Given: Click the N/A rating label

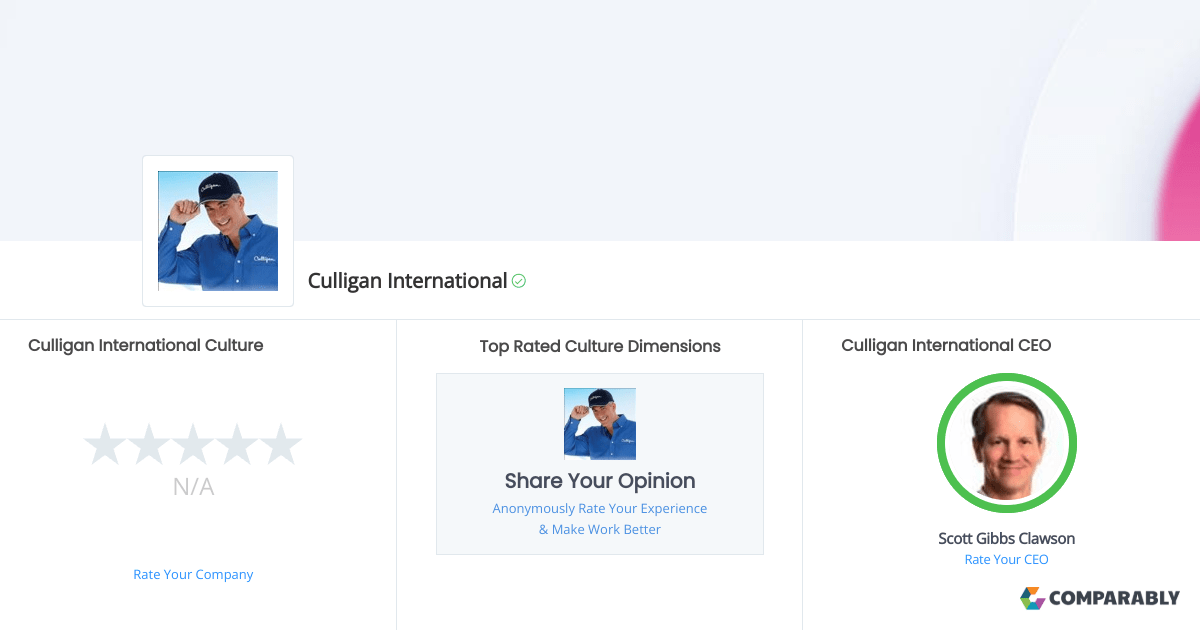Looking at the screenshot, I should pyautogui.click(x=193, y=487).
